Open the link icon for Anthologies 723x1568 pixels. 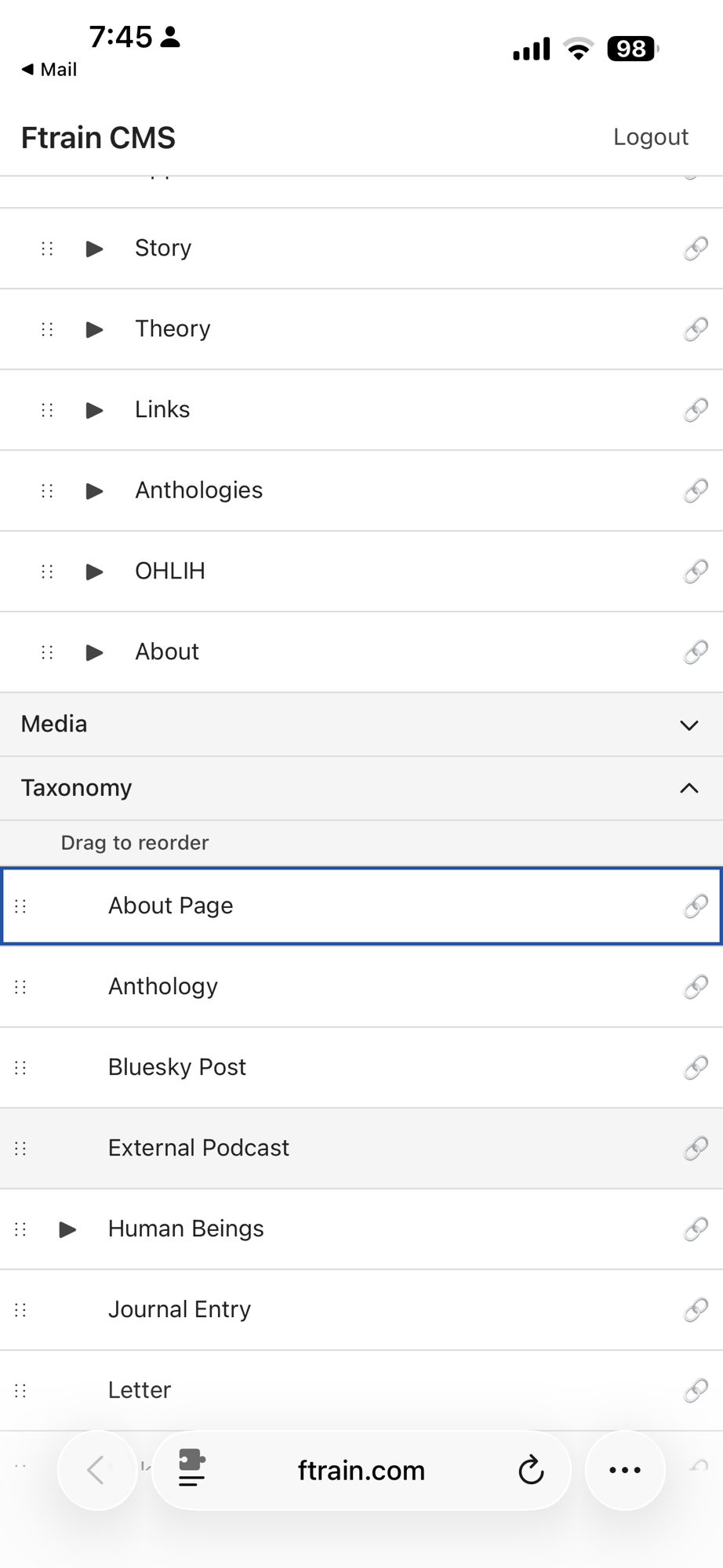point(696,491)
